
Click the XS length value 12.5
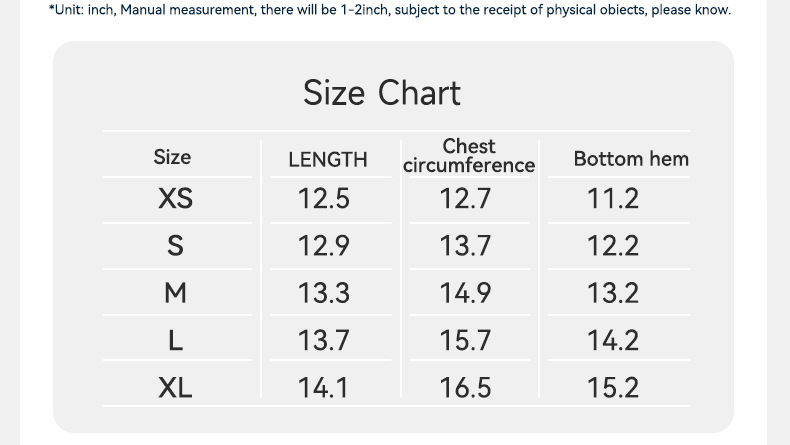(324, 199)
